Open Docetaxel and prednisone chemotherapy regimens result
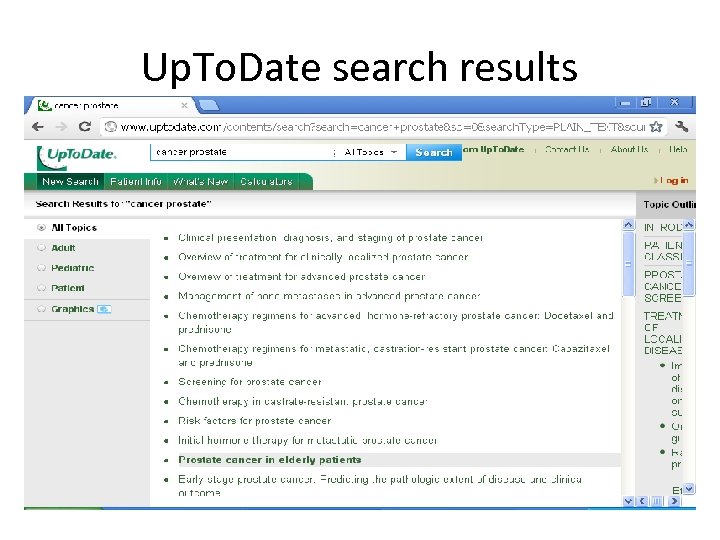 click(x=396, y=322)
